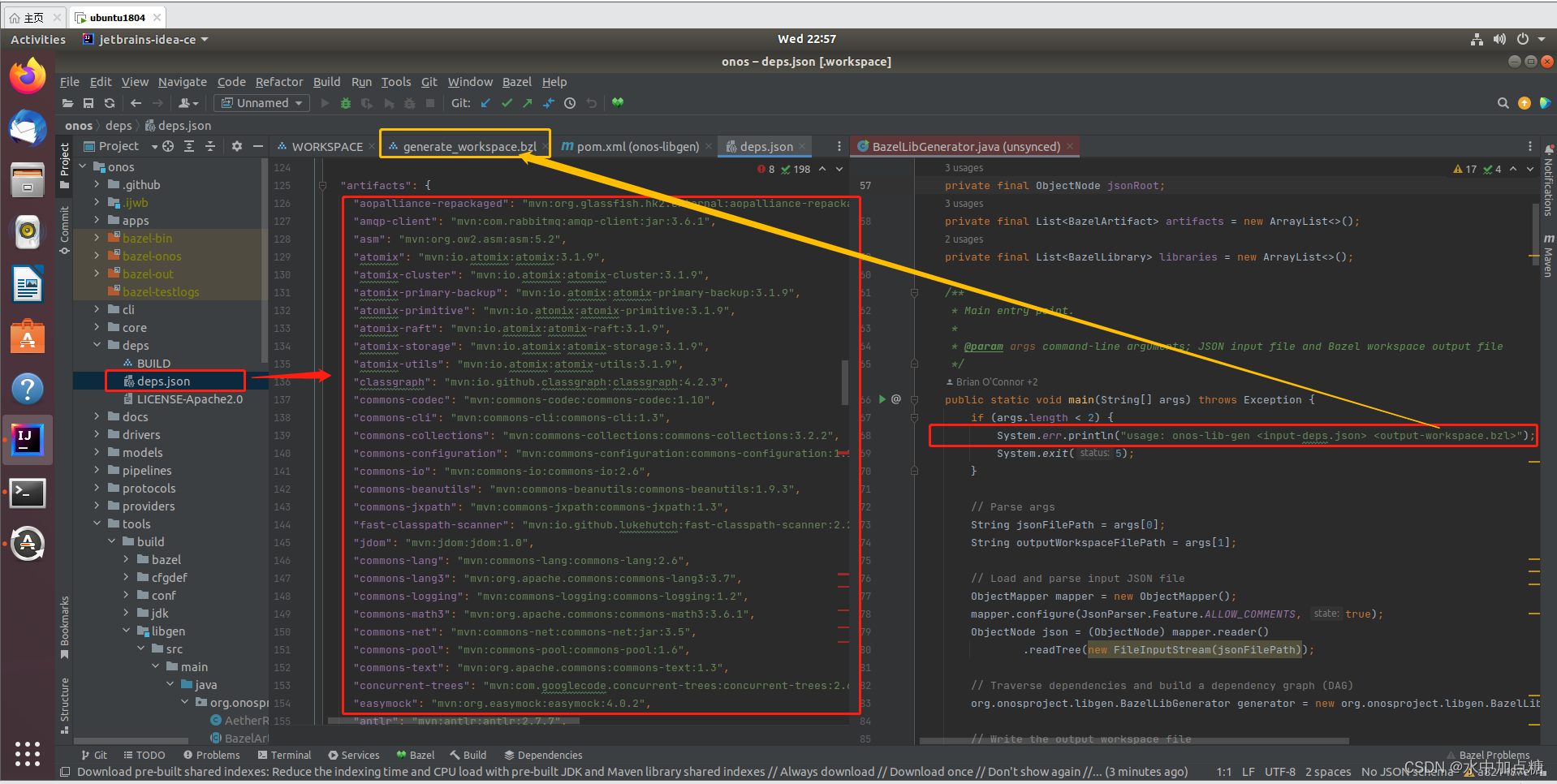Click the Git fetch/merge crossed arrows icon
This screenshot has height=784, width=1557.
(549, 103)
